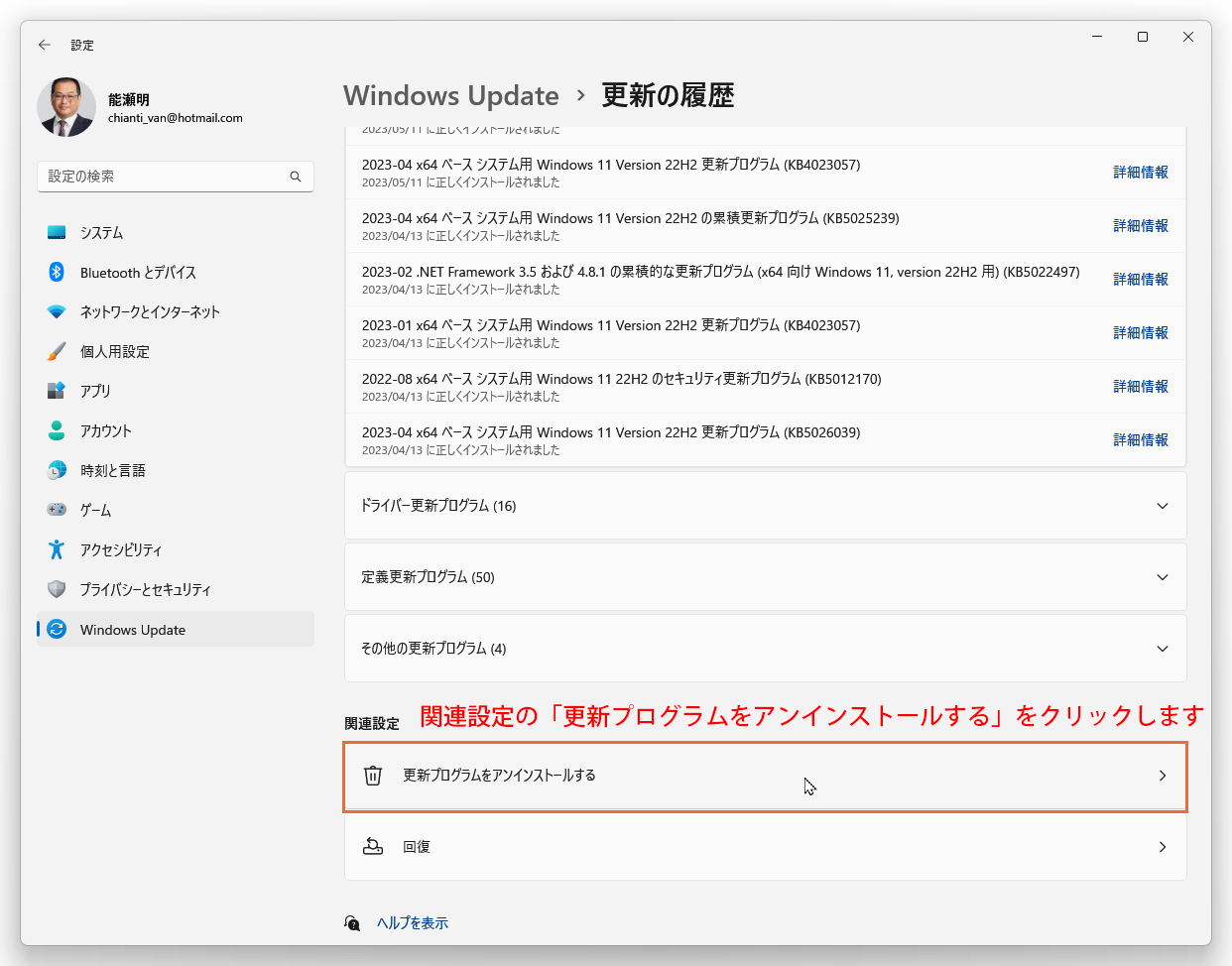Click the KB5025239 cumulative update title

[631, 218]
